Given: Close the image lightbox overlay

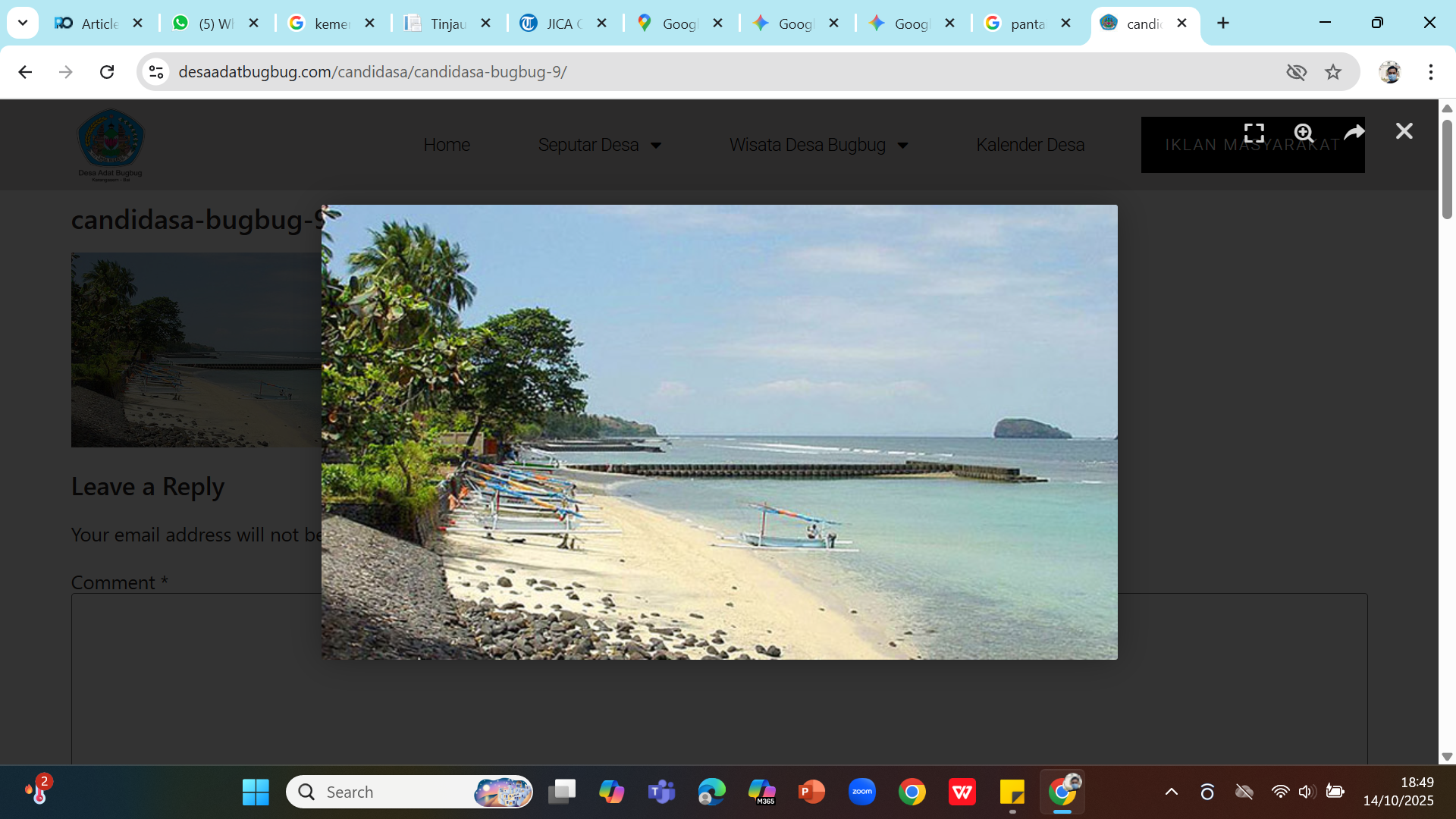Looking at the screenshot, I should click(1404, 131).
